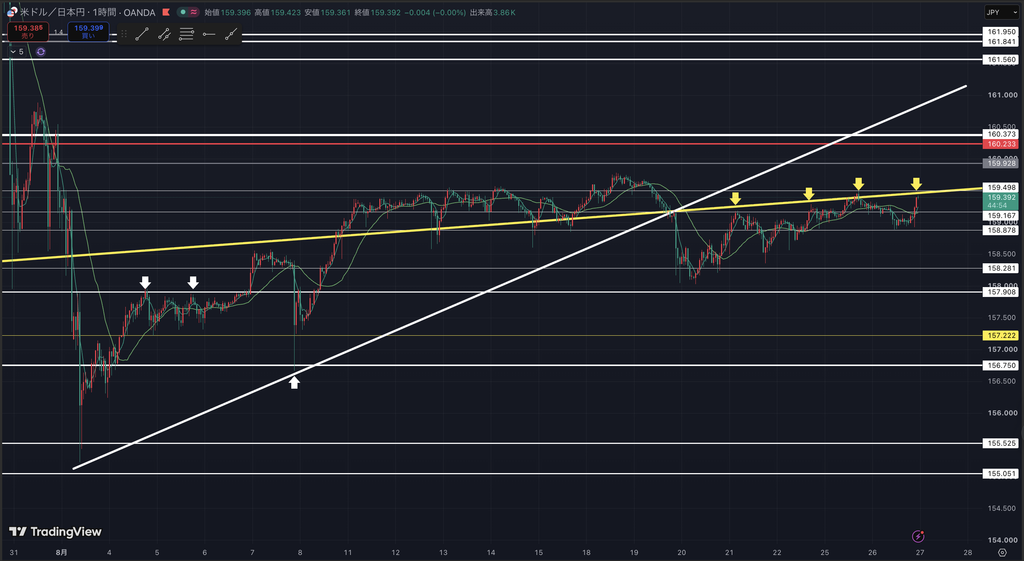Click the 158.878 price axis label
1024x561 pixels.
(1001, 230)
